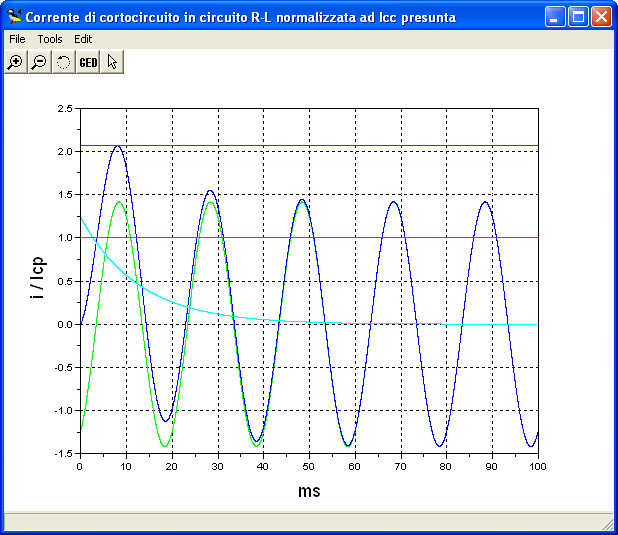
Task: Open the File menu
Action: click(x=17, y=39)
